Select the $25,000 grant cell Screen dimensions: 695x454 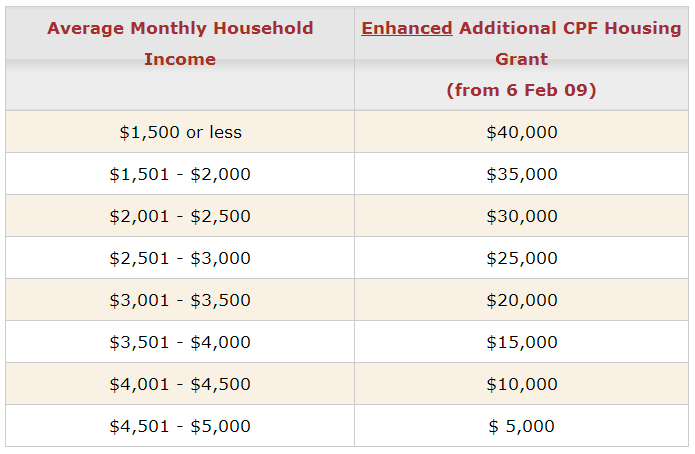pyautogui.click(x=521, y=258)
